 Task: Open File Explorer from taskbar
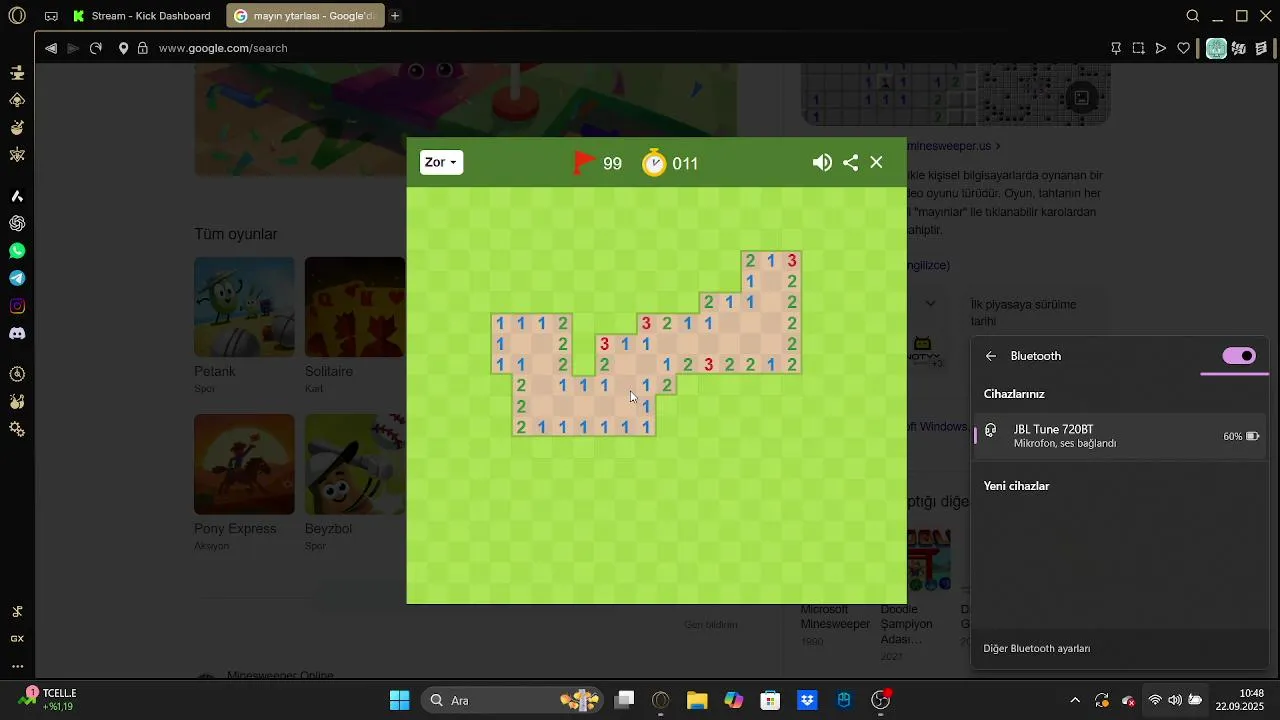click(697, 700)
